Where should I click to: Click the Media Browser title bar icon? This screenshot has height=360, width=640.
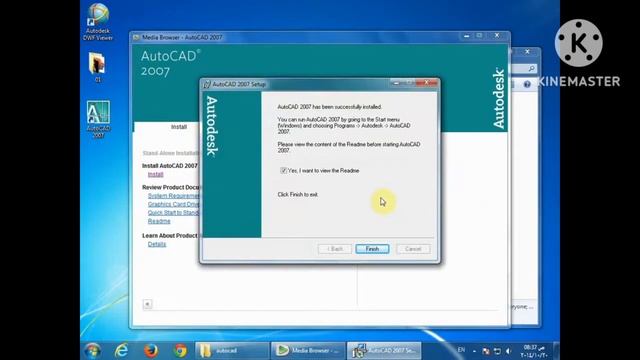(136, 38)
